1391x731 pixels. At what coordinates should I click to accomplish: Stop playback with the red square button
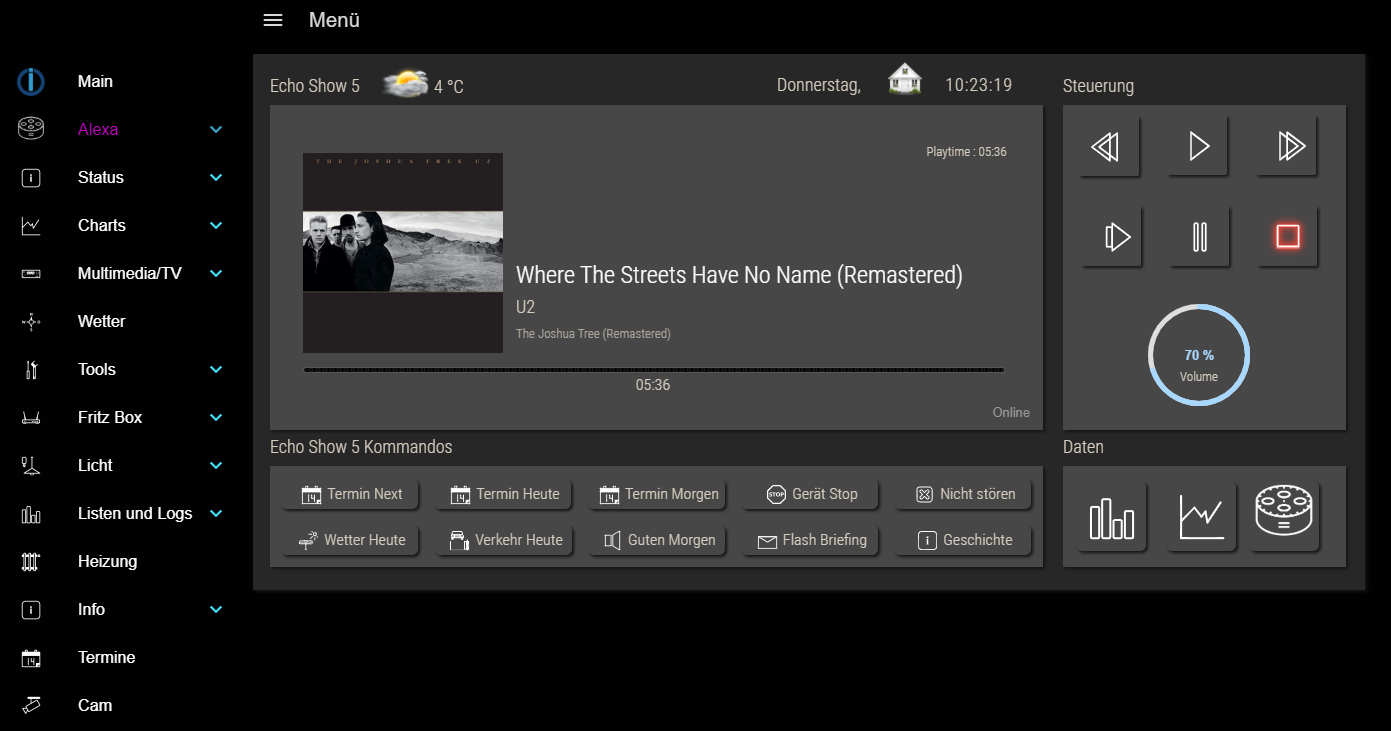(x=1288, y=237)
